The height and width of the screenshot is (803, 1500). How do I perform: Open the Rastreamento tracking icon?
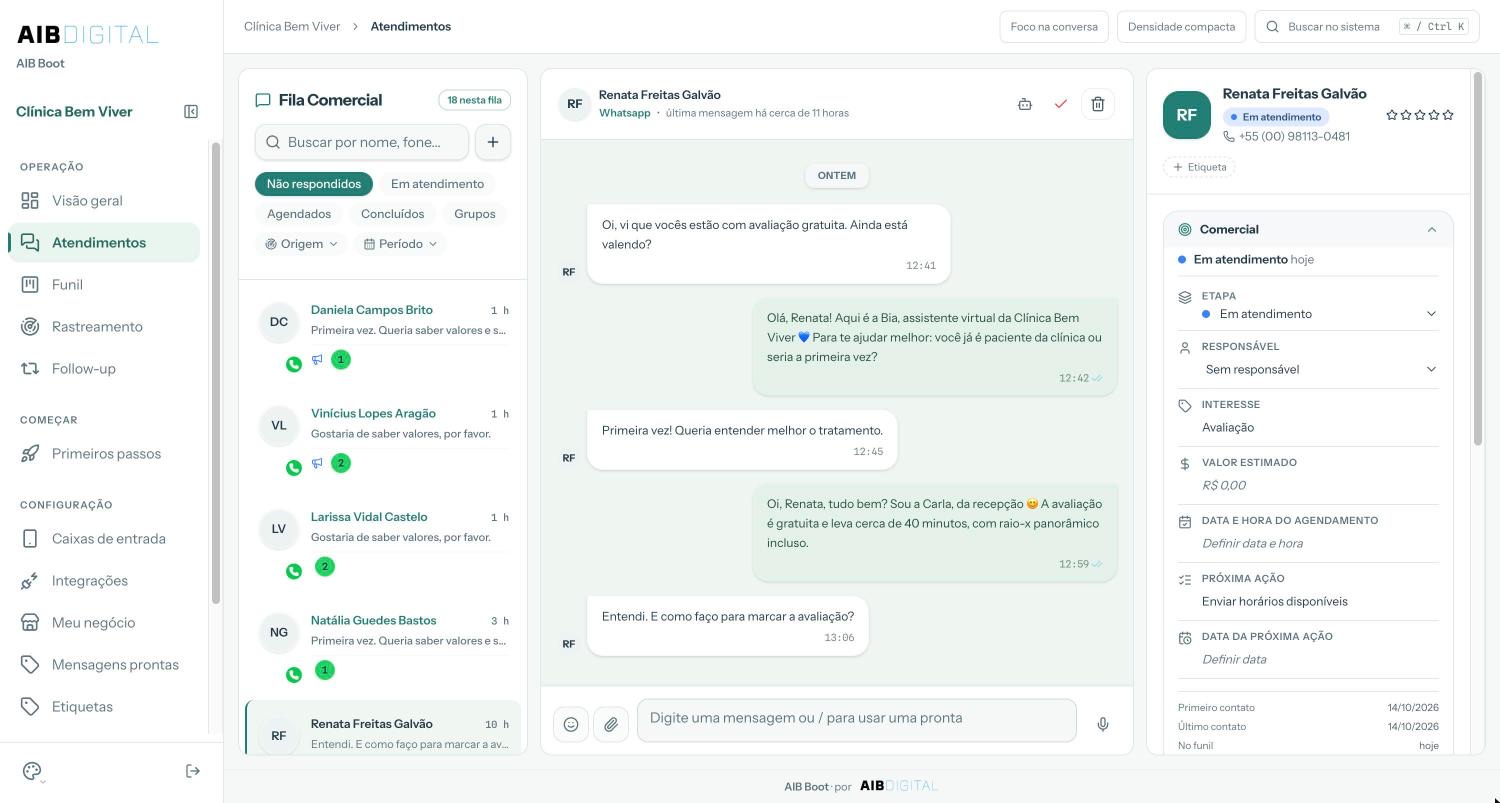[x=30, y=327]
